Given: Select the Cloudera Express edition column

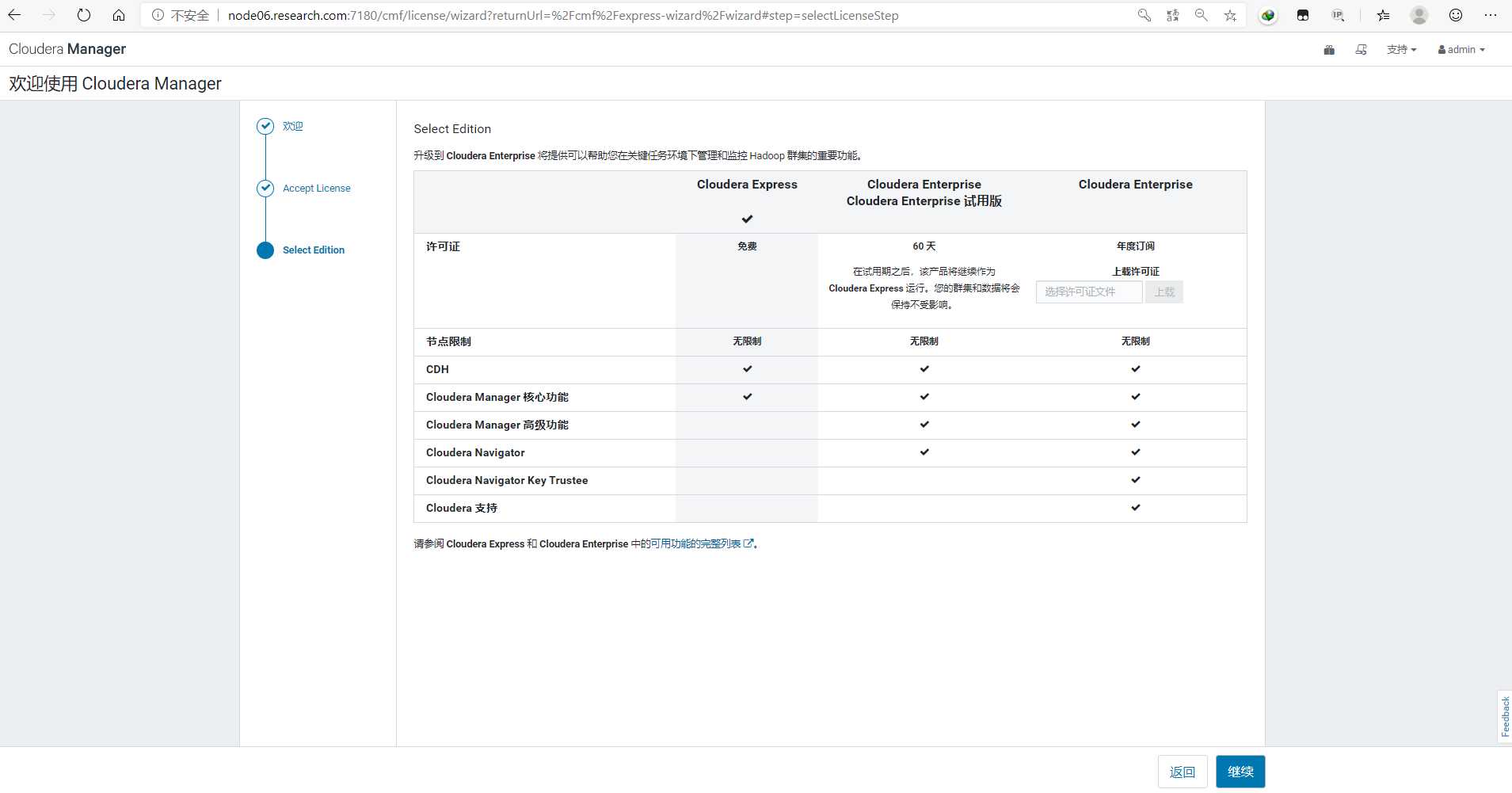Looking at the screenshot, I should click(x=746, y=185).
